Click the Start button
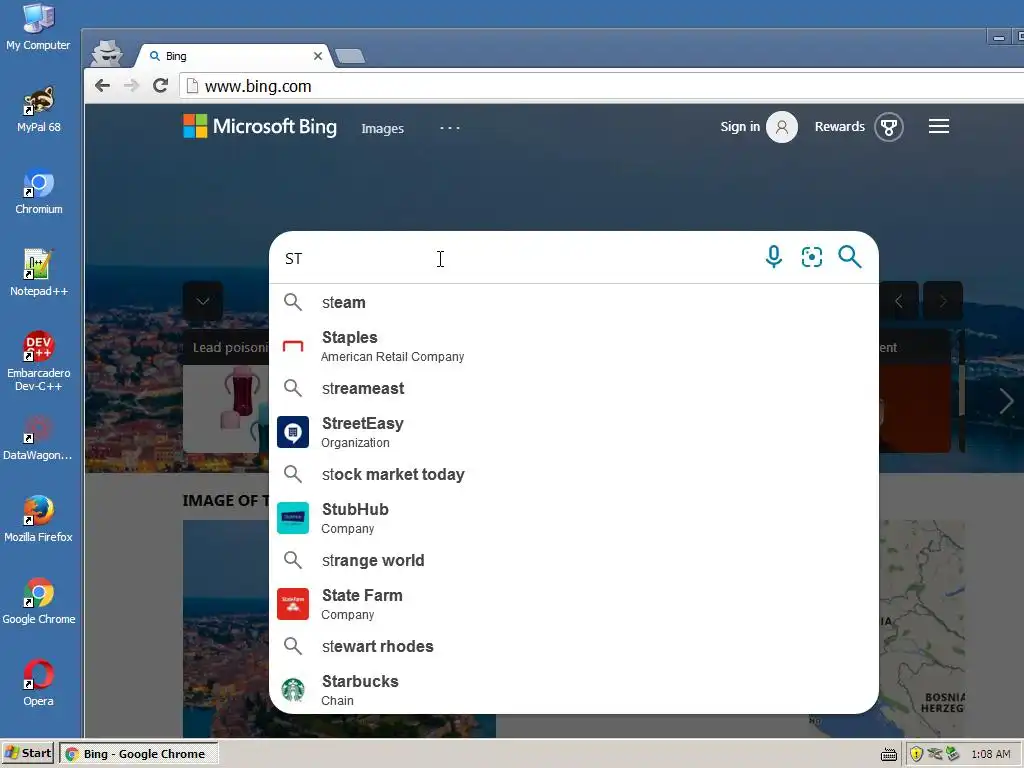The width and height of the screenshot is (1024, 768). 28,753
